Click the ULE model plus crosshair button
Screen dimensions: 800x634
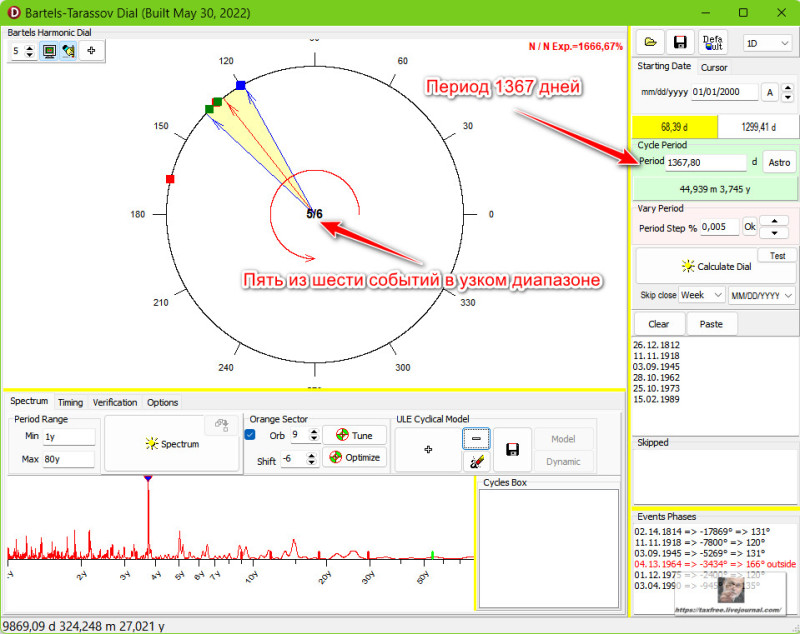(x=428, y=449)
